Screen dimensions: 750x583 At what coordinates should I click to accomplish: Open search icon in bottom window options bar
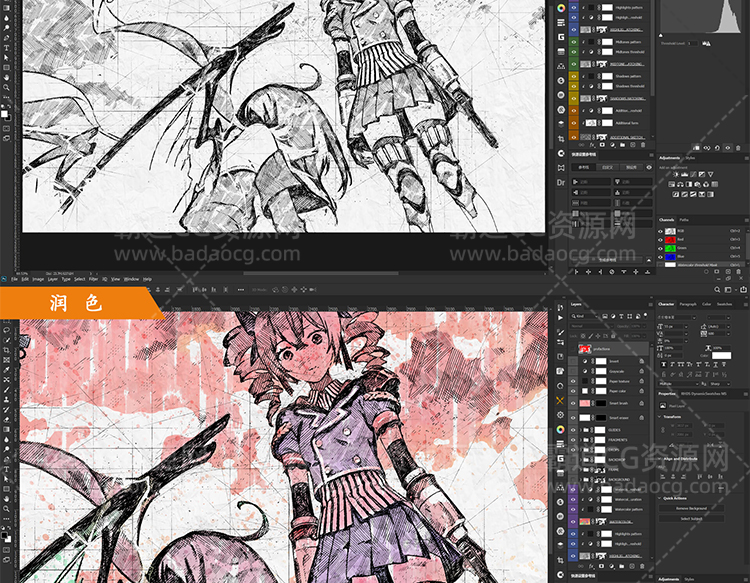(x=717, y=289)
